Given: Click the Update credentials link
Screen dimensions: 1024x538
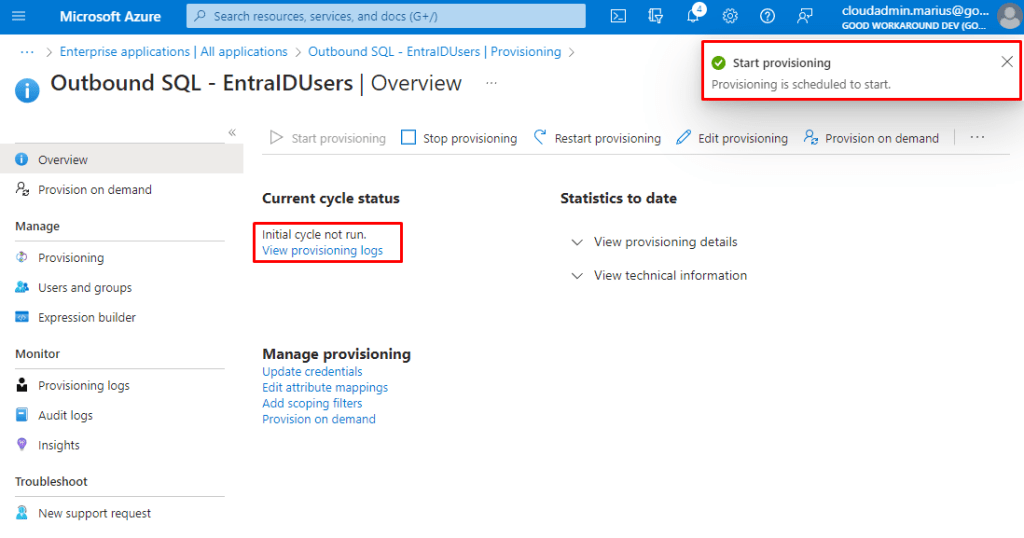Looking at the screenshot, I should click(x=312, y=372).
